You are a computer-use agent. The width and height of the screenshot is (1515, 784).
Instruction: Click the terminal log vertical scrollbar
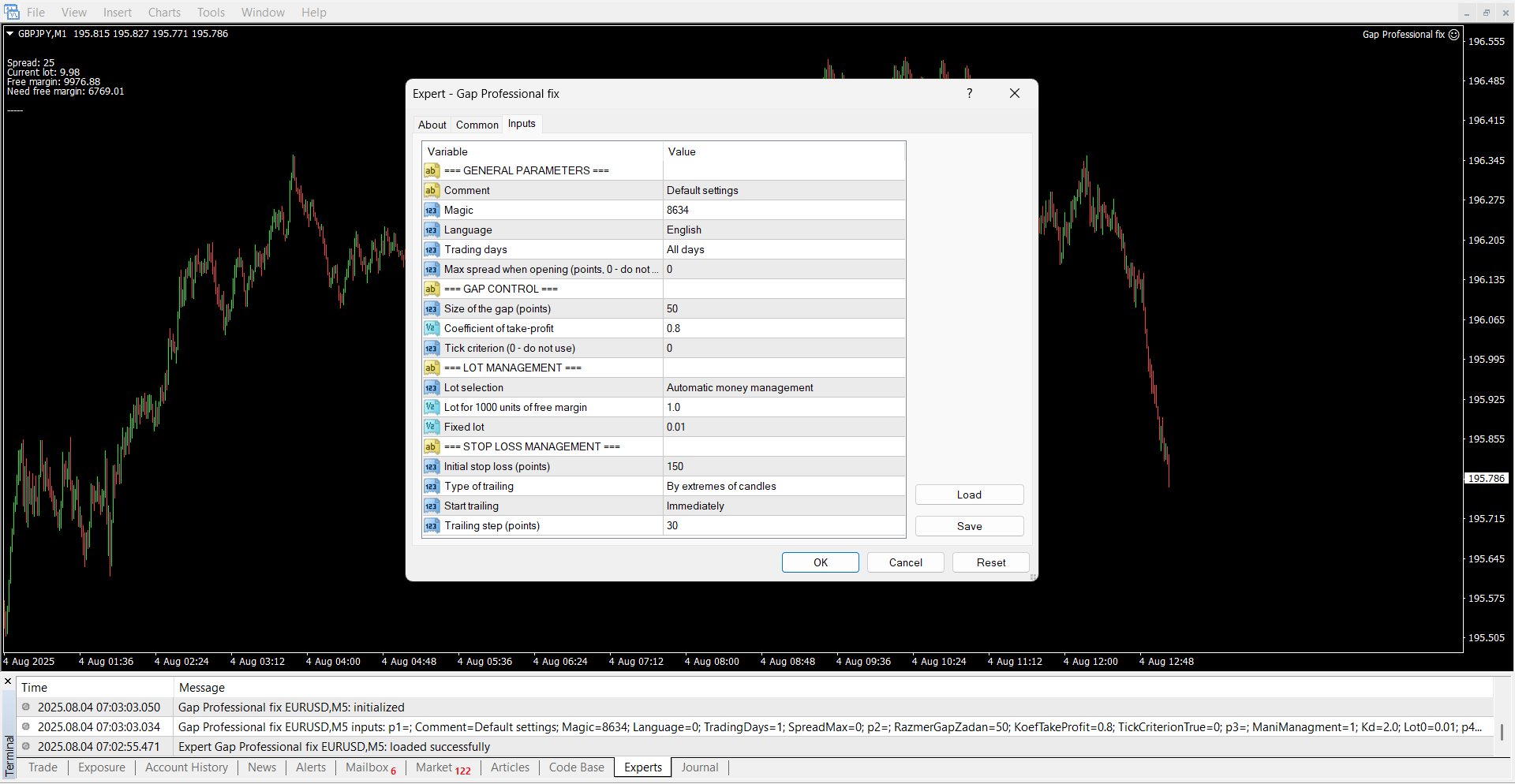[x=1502, y=732]
